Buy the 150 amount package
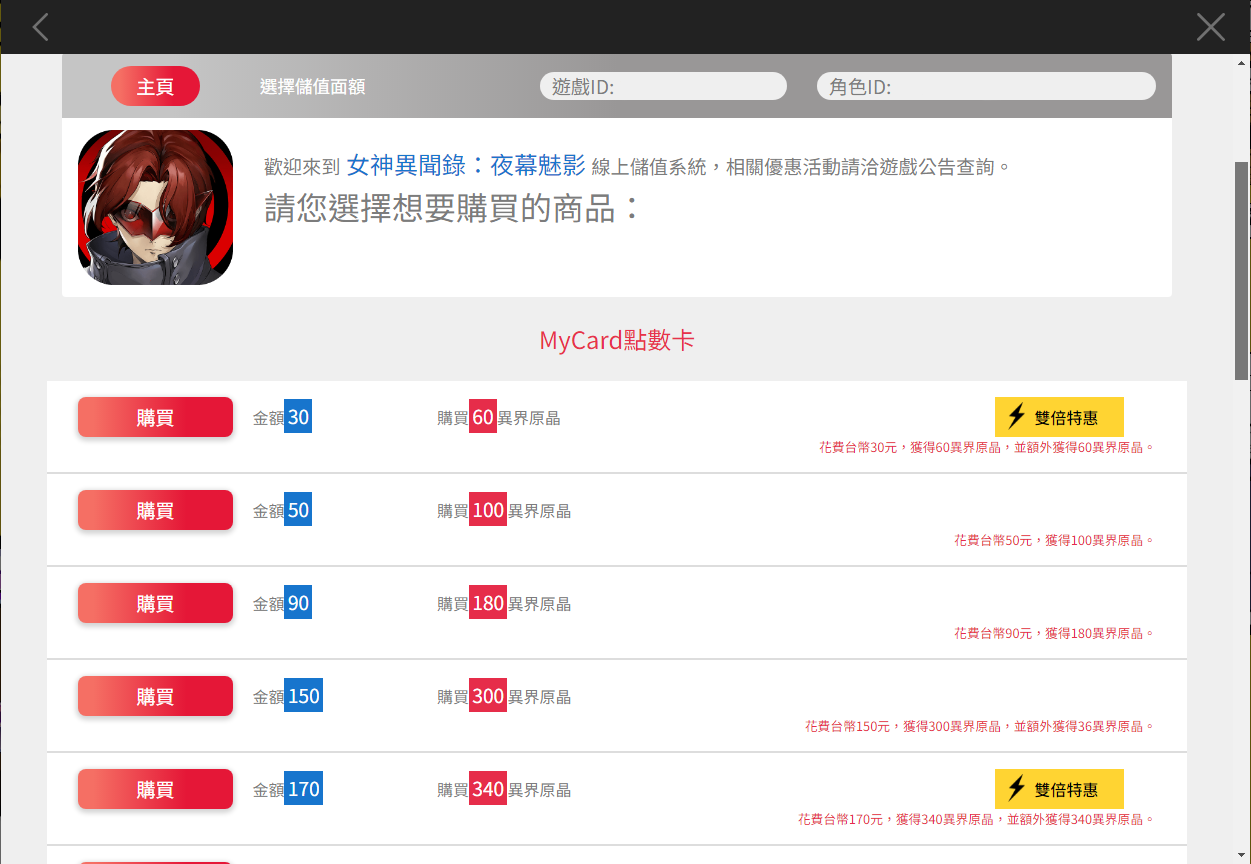 coord(155,696)
